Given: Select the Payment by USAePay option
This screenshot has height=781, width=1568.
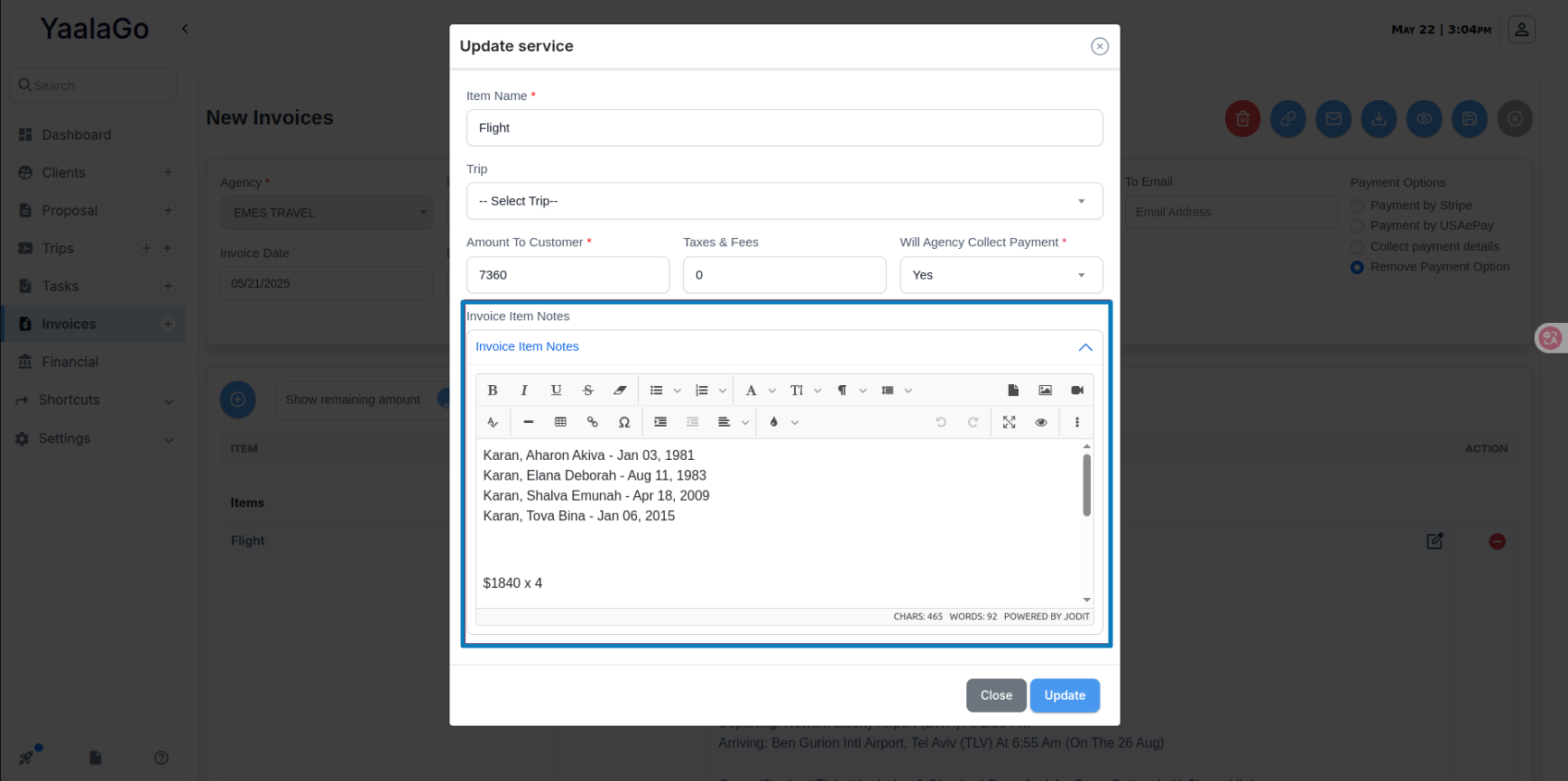Looking at the screenshot, I should [1357, 226].
